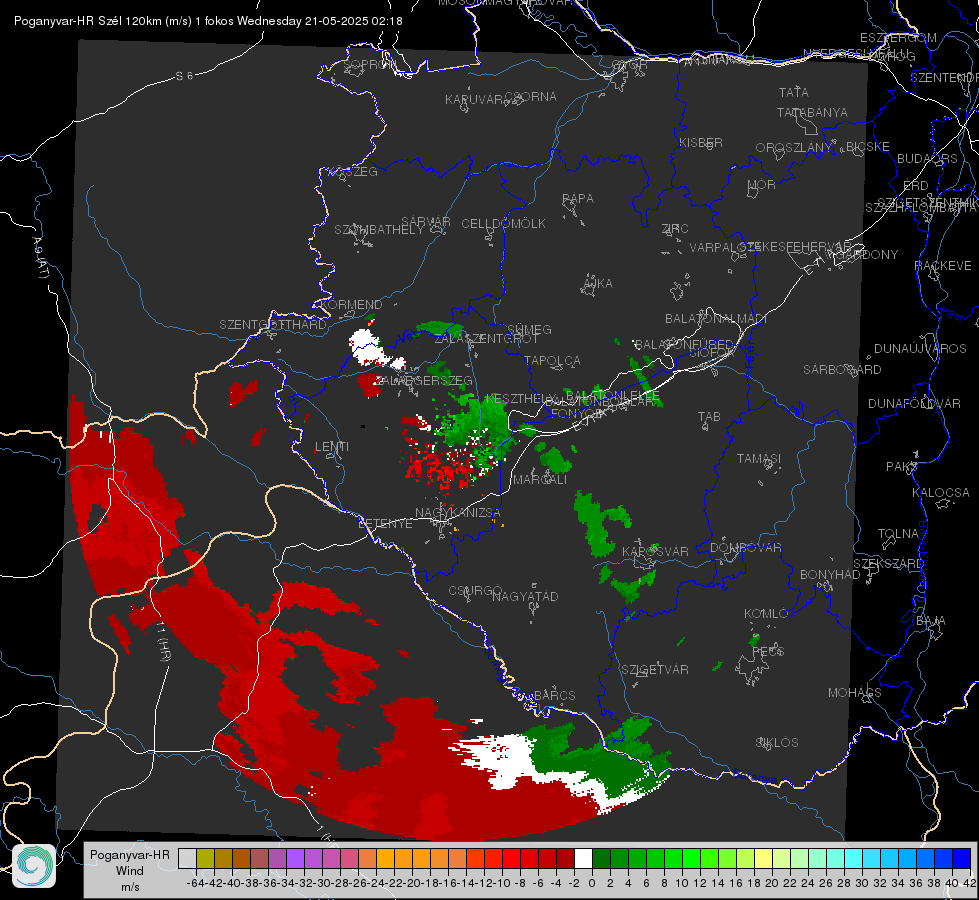Screen dimensions: 979x900
Task: Select the LETENYE label
Action: pos(385,524)
